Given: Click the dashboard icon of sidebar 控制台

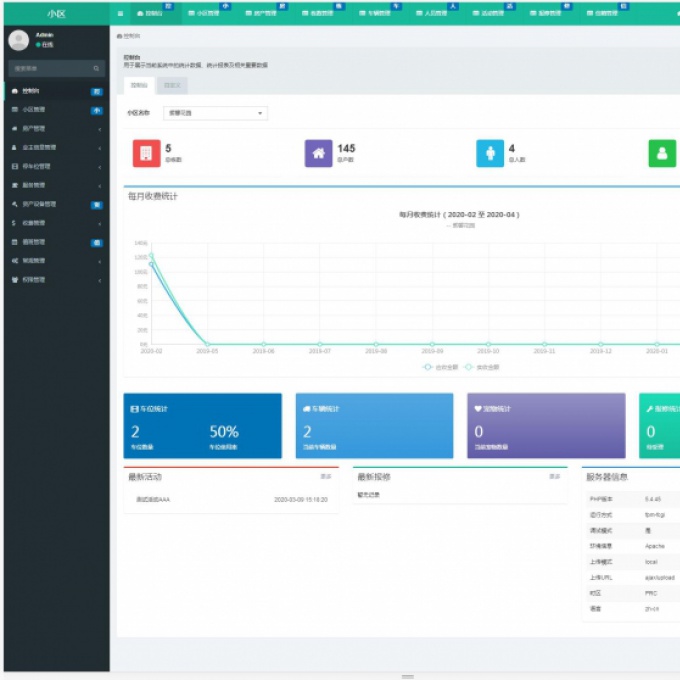Looking at the screenshot, I should (15, 91).
